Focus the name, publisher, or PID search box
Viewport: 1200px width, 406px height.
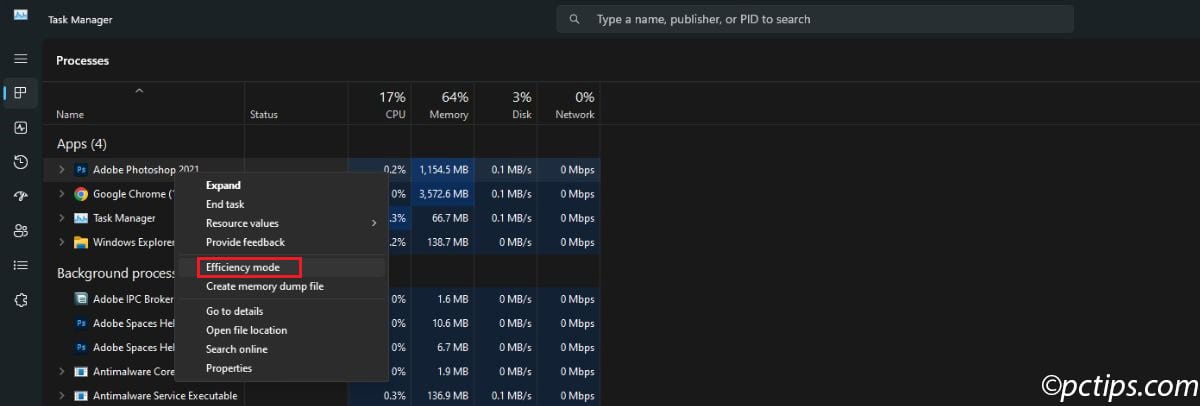[815, 19]
